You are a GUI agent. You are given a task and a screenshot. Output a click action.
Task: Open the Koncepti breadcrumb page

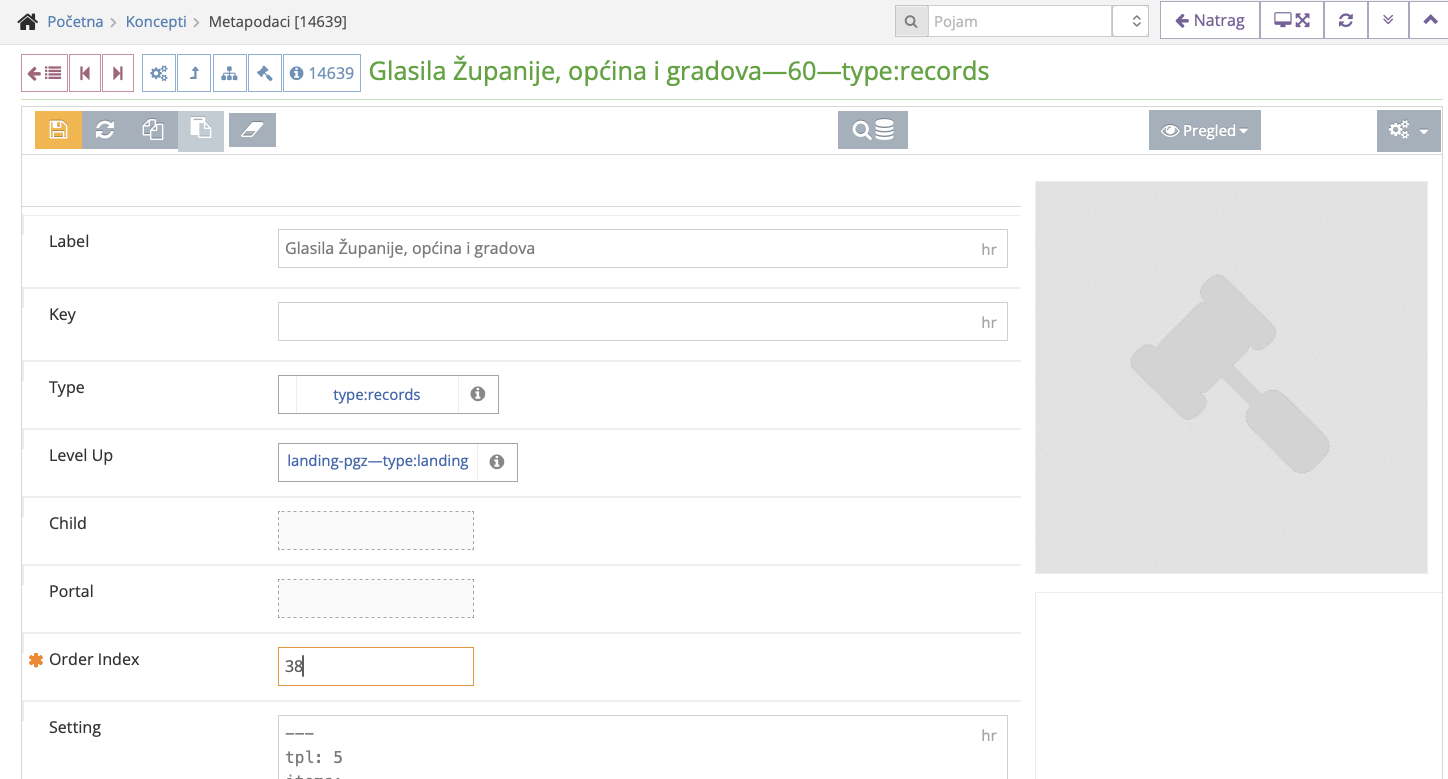[x=157, y=20]
